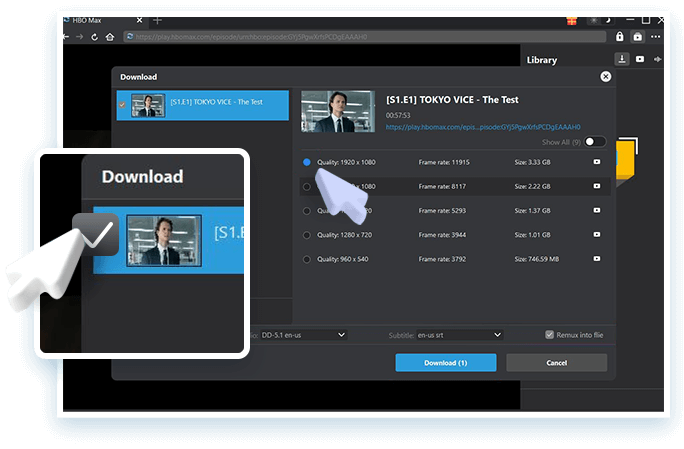Viewport: 684px width, 449px height.
Task: Click video icon on 746.59 MB row
Action: point(597,259)
